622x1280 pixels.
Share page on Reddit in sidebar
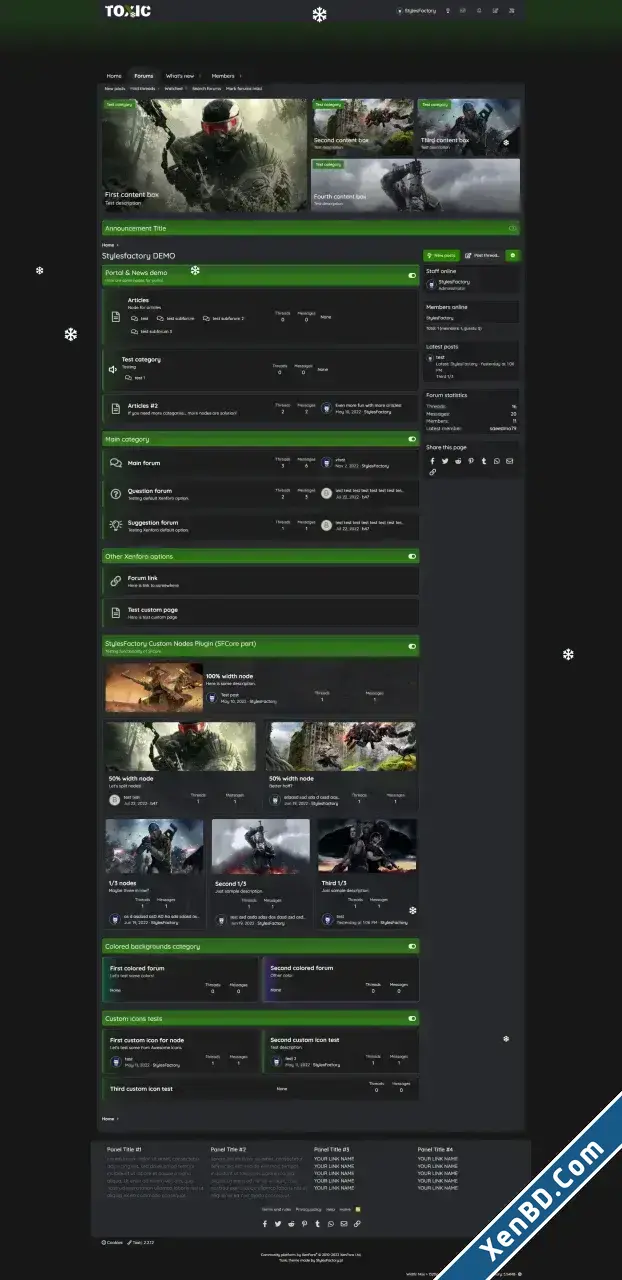click(x=458, y=461)
